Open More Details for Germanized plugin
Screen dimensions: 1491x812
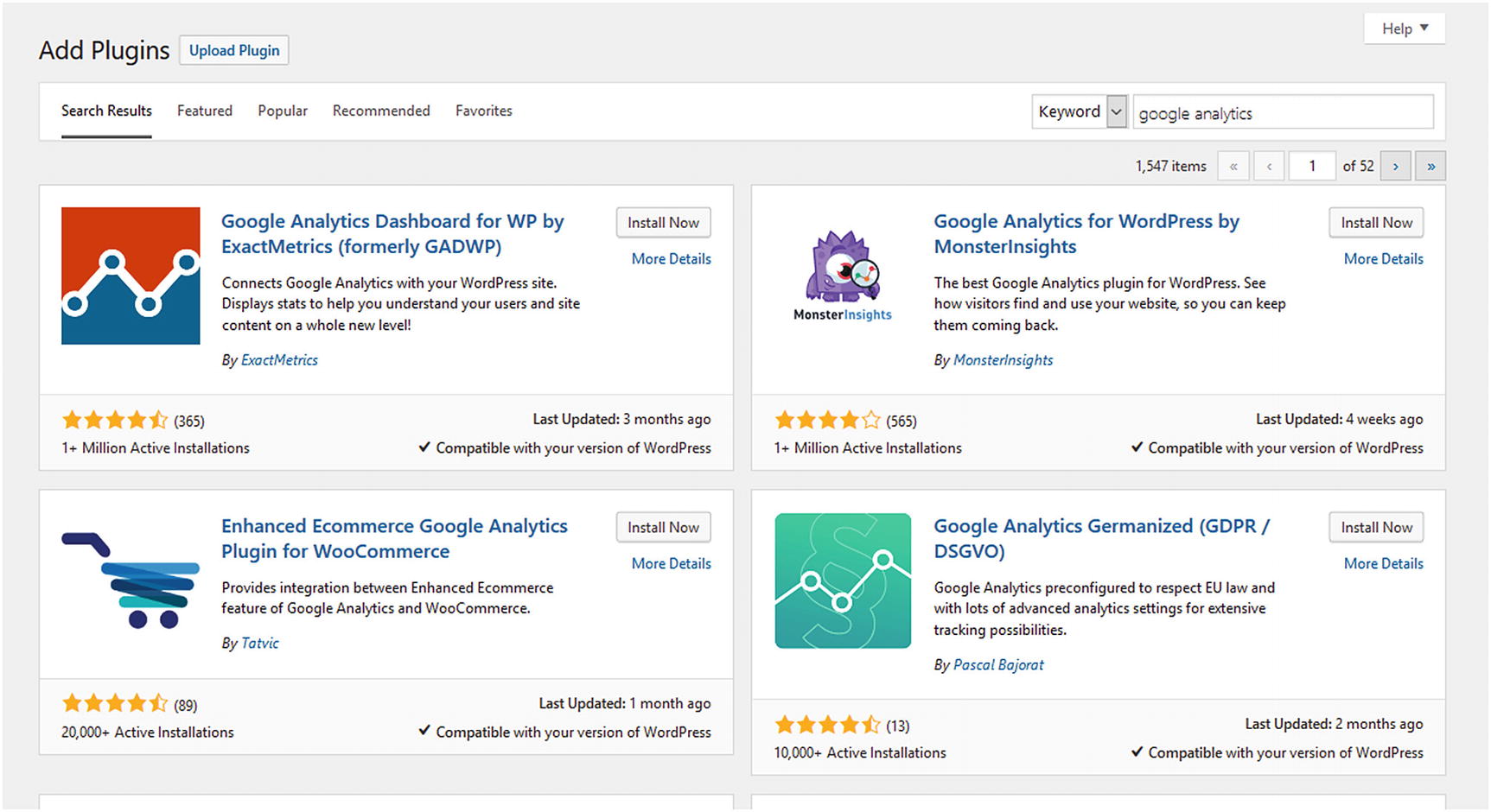pyautogui.click(x=1383, y=563)
